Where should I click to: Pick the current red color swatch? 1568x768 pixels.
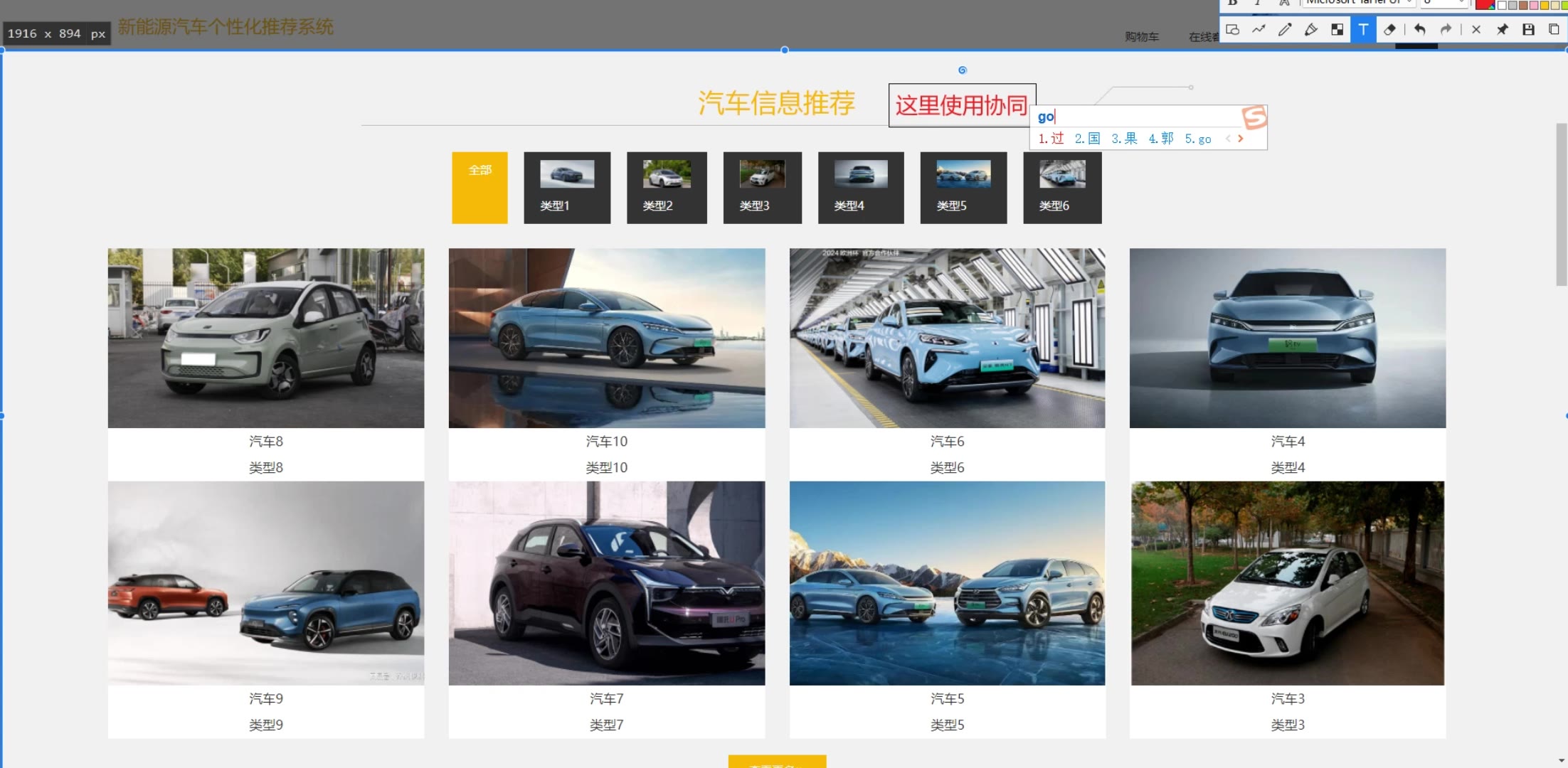point(1485,4)
